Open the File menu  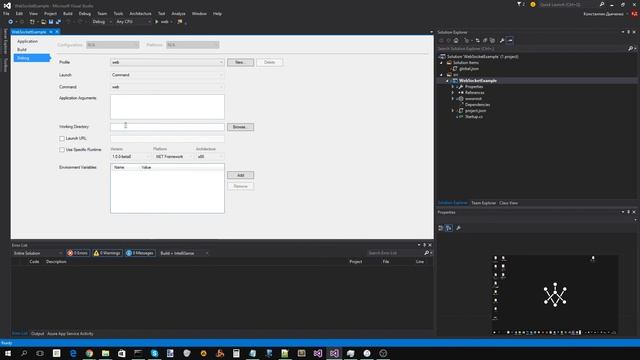6,13
